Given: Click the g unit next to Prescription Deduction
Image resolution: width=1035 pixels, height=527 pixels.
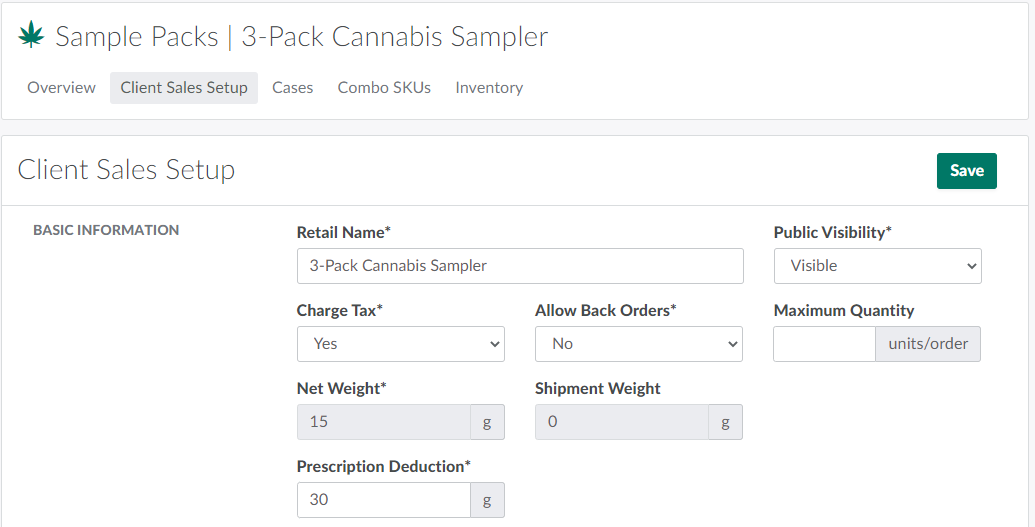Looking at the screenshot, I should point(487,500).
